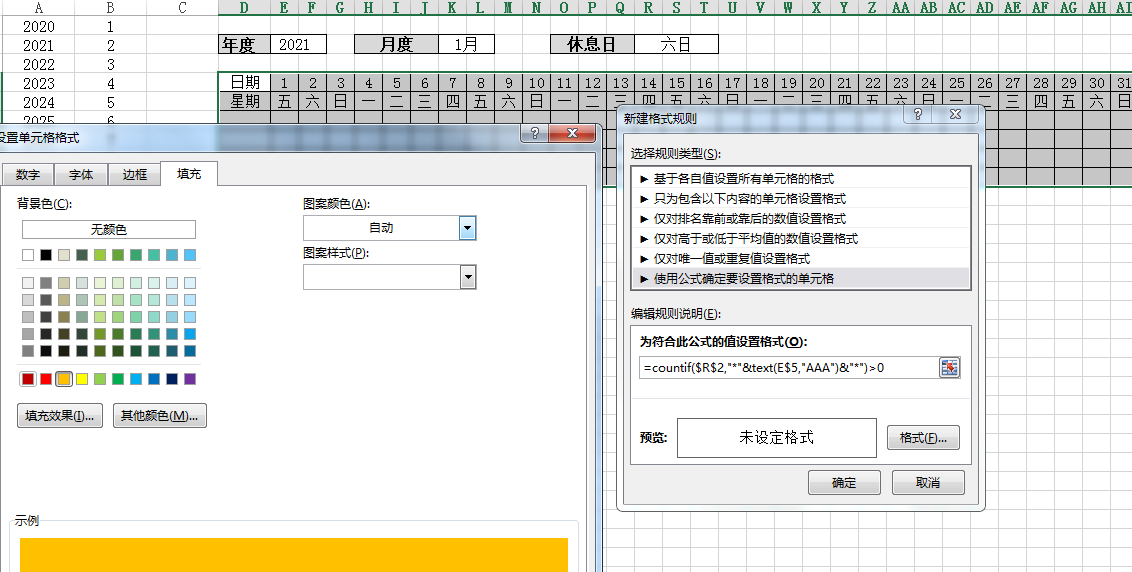
Task: Select column AH header
Action: [x=1097, y=8]
